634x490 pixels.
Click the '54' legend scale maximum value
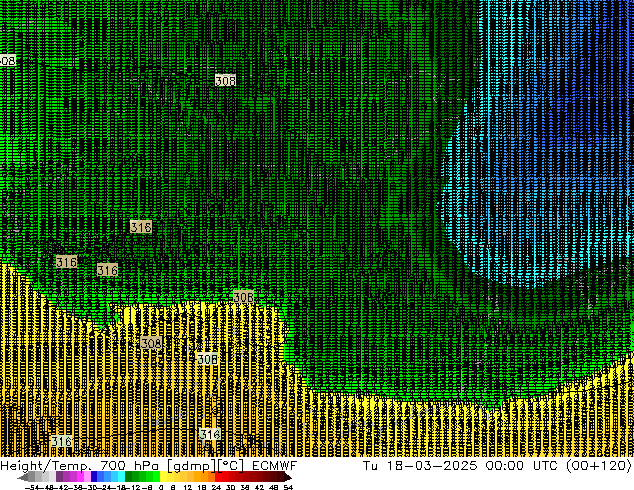tap(288, 487)
